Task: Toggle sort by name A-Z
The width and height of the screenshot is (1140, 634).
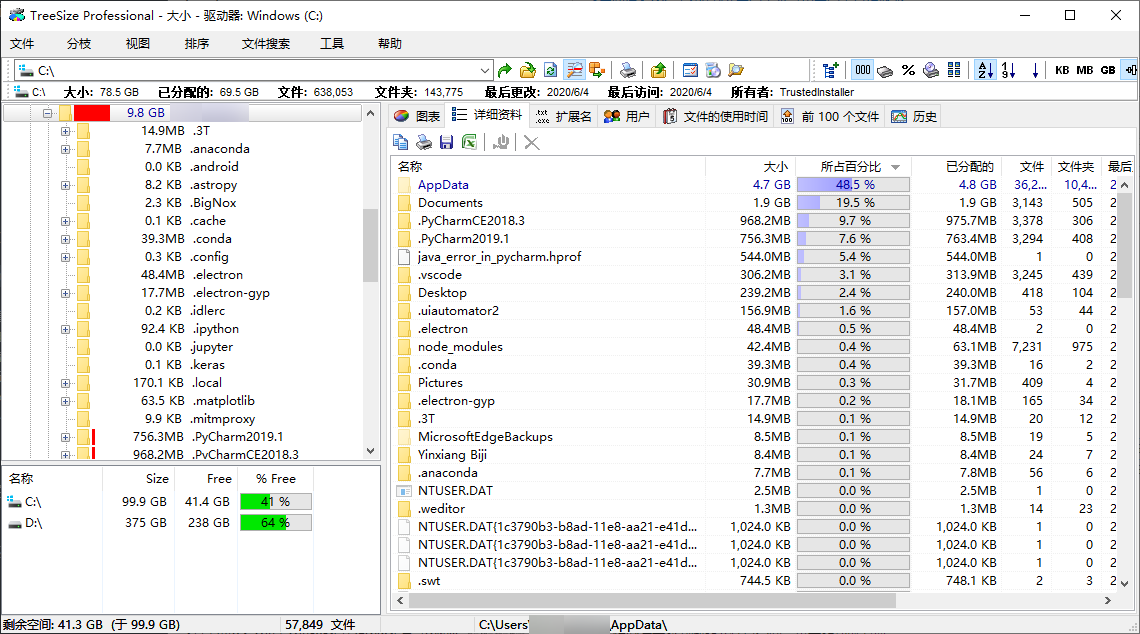Action: [x=986, y=71]
